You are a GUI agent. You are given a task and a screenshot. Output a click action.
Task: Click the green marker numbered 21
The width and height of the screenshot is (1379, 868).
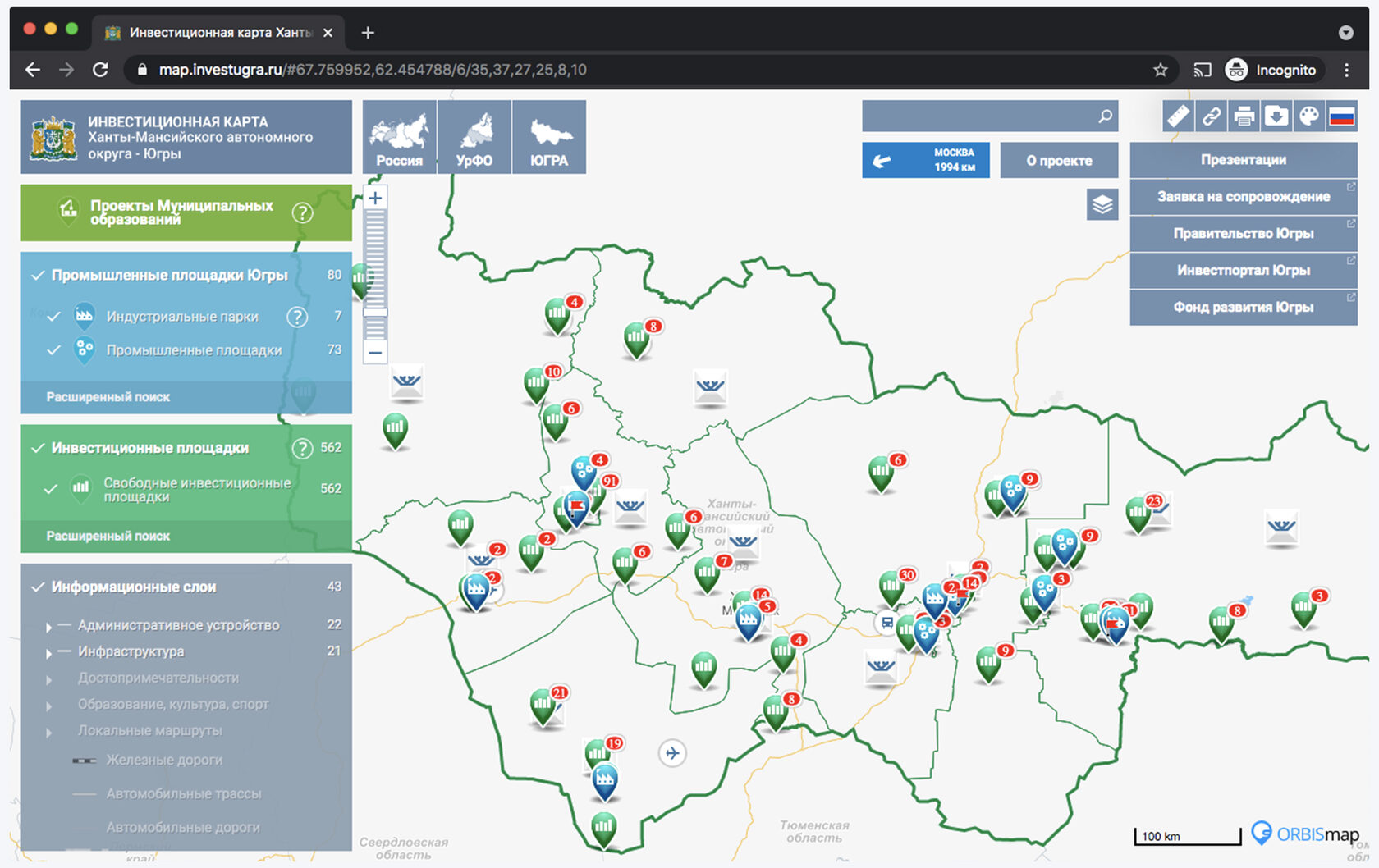(x=544, y=706)
